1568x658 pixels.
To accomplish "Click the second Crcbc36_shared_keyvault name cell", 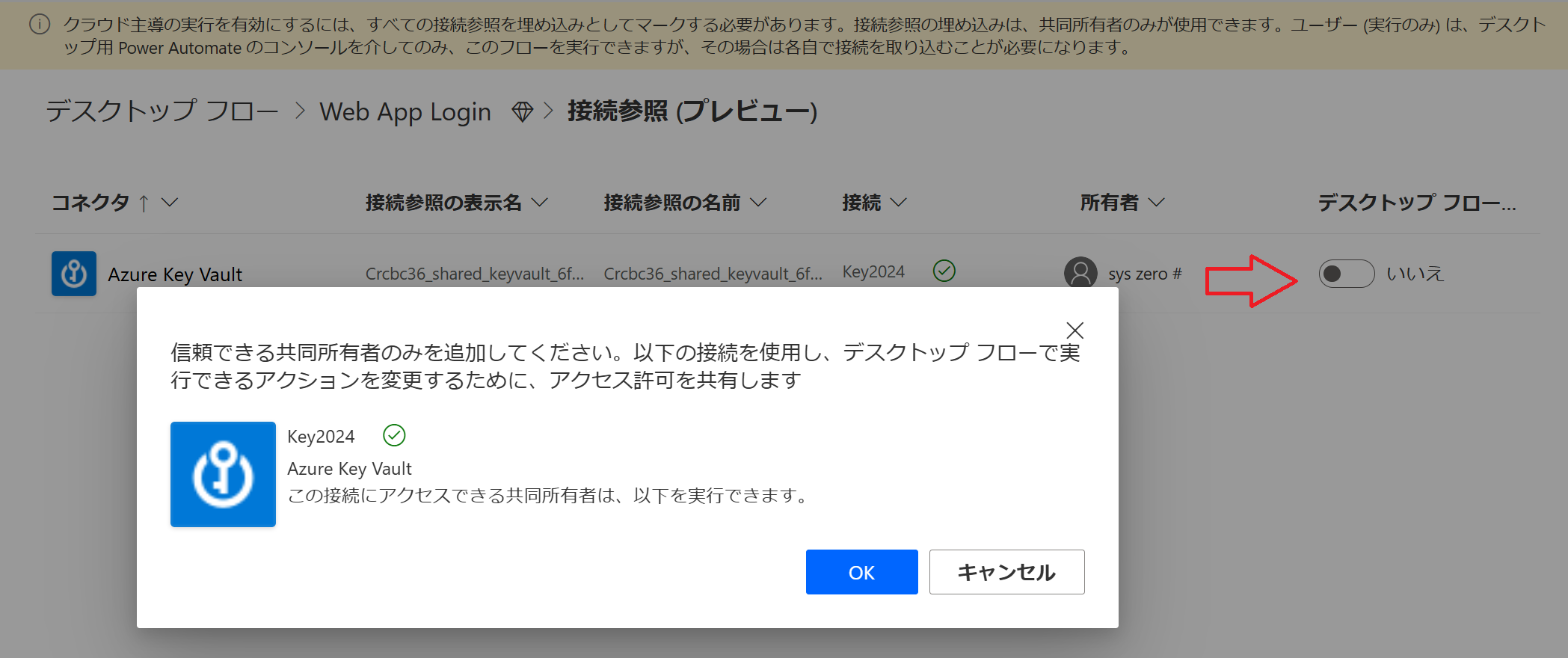I will (713, 274).
